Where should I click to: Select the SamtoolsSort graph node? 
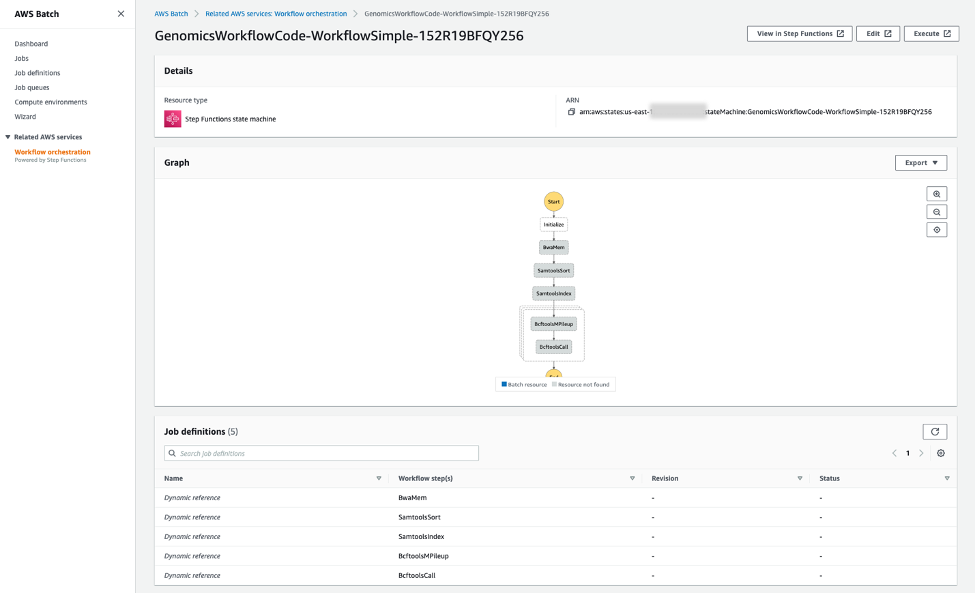tap(553, 270)
